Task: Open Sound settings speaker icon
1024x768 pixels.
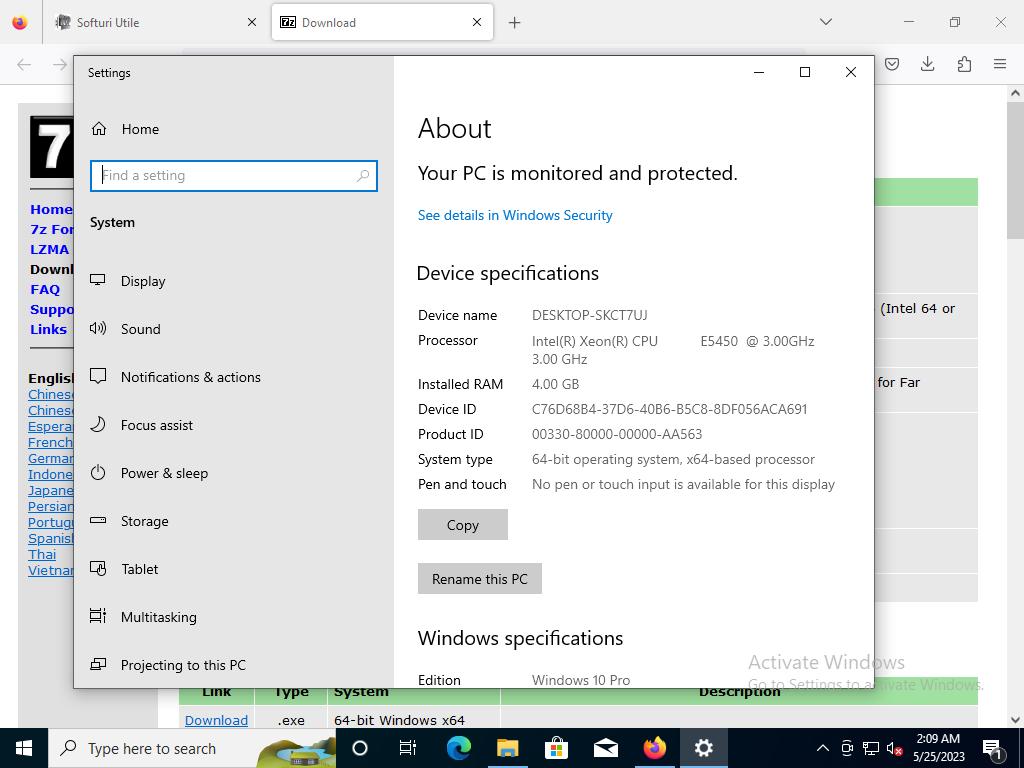Action: [x=98, y=329]
